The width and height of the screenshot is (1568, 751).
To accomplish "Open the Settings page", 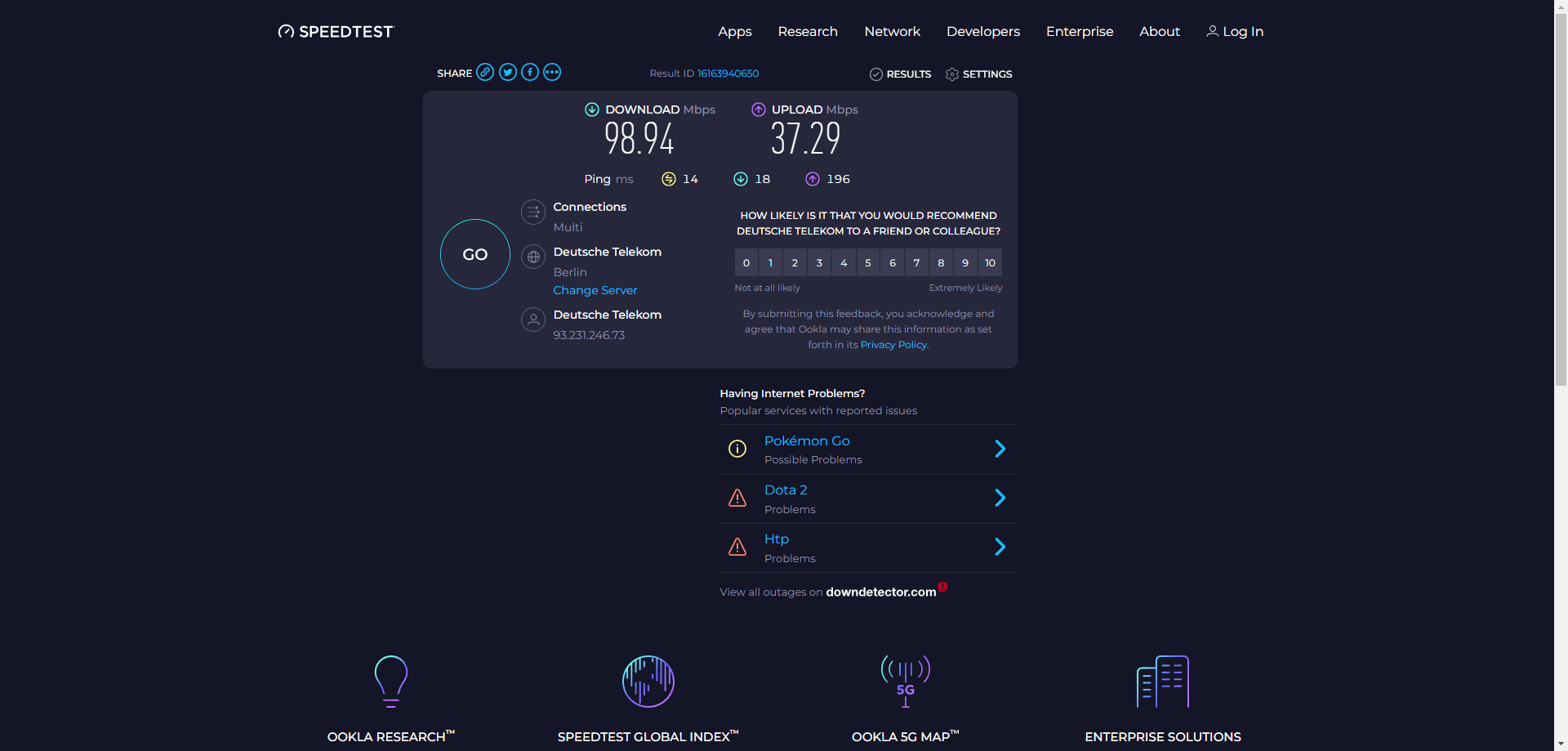I will point(978,74).
